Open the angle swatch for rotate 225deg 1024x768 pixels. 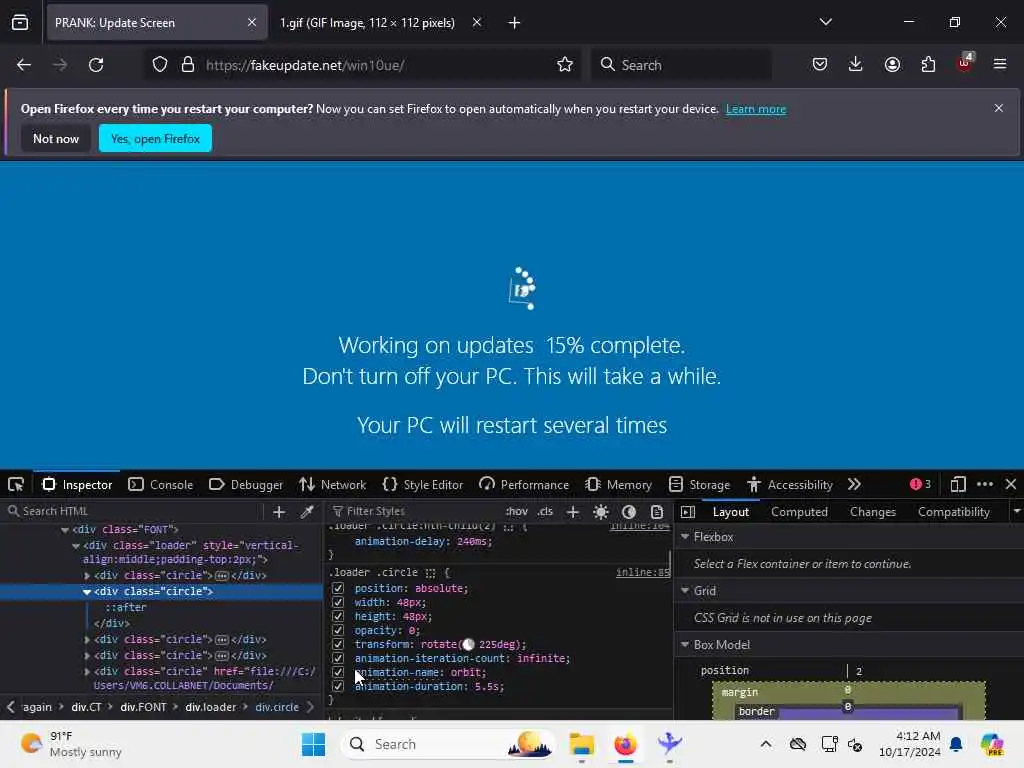point(468,645)
